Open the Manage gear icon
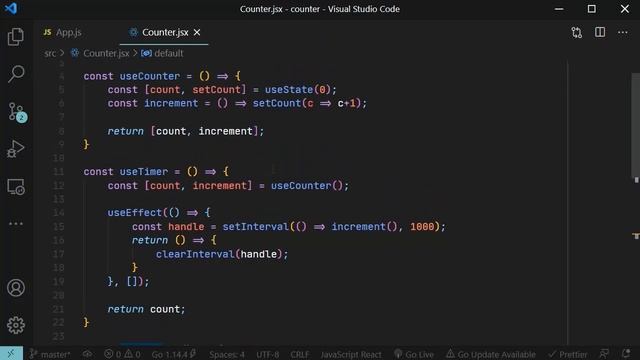640x360 pixels. coord(16,325)
